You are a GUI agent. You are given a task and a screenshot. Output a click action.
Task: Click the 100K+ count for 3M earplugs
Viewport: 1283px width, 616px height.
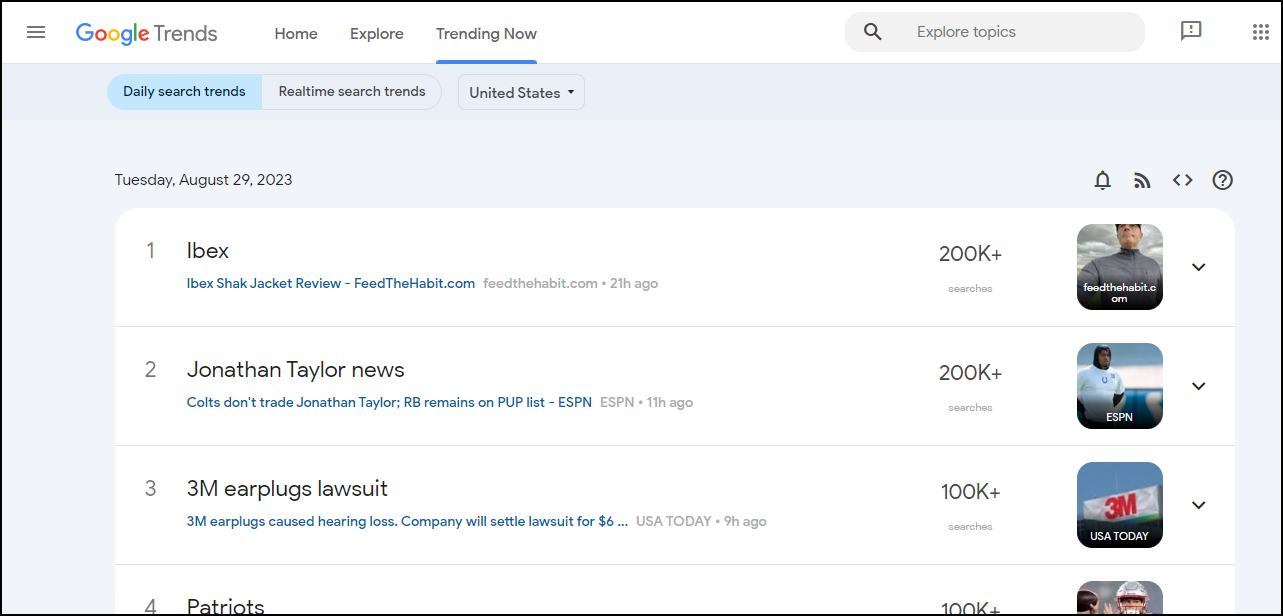point(970,492)
